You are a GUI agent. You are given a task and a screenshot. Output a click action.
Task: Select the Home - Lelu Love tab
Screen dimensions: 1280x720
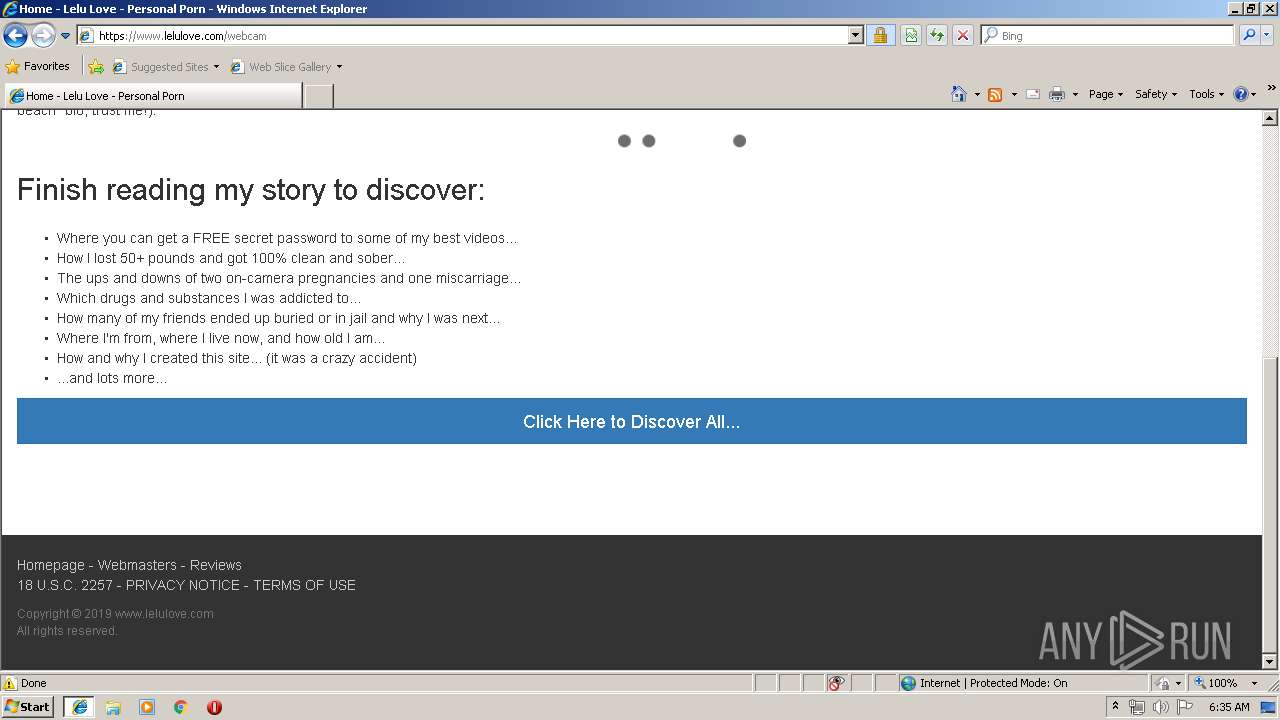[152, 96]
